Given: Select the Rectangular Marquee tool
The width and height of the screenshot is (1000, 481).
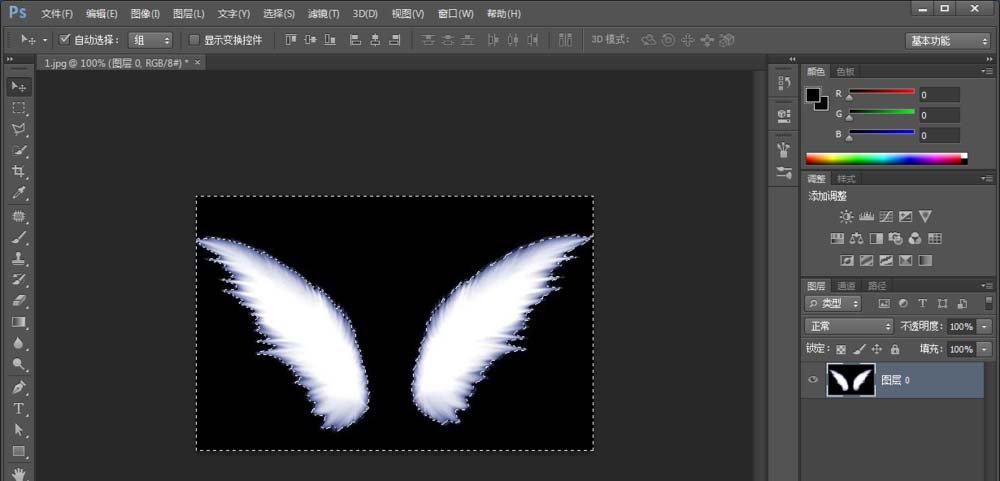Looking at the screenshot, I should [x=18, y=108].
